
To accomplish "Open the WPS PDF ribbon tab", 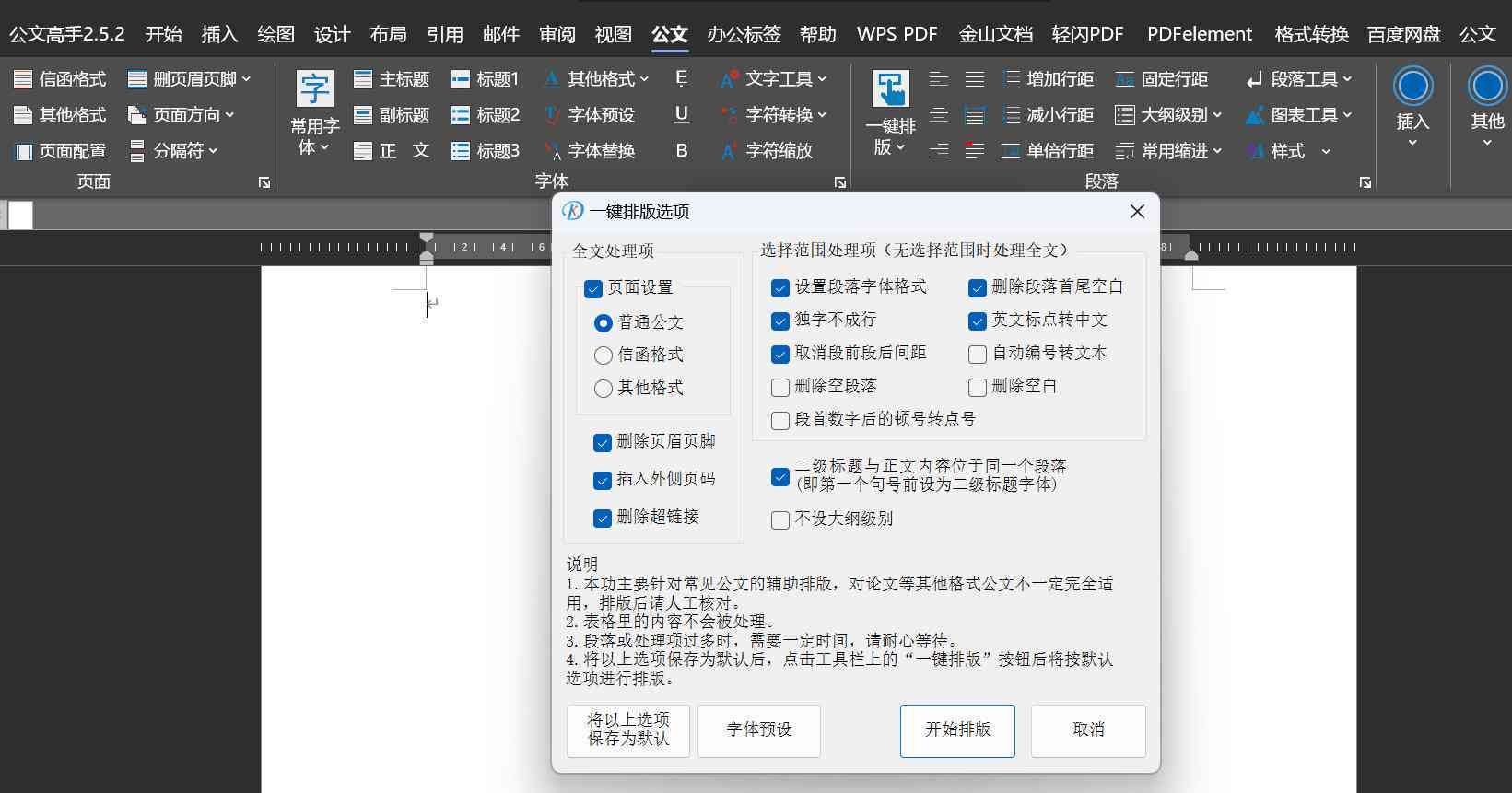I will [x=897, y=34].
